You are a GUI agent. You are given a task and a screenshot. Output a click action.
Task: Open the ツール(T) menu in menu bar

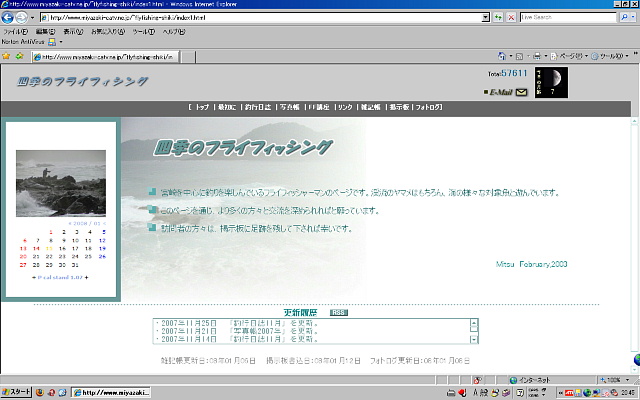pos(144,31)
